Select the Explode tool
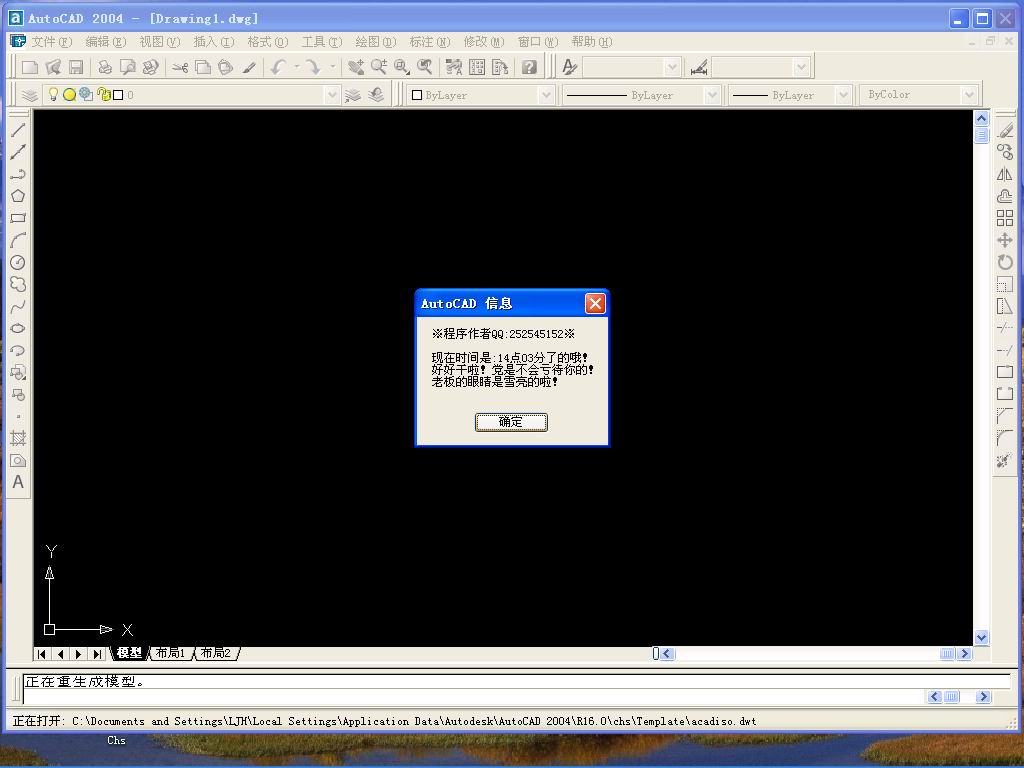 (1005, 460)
